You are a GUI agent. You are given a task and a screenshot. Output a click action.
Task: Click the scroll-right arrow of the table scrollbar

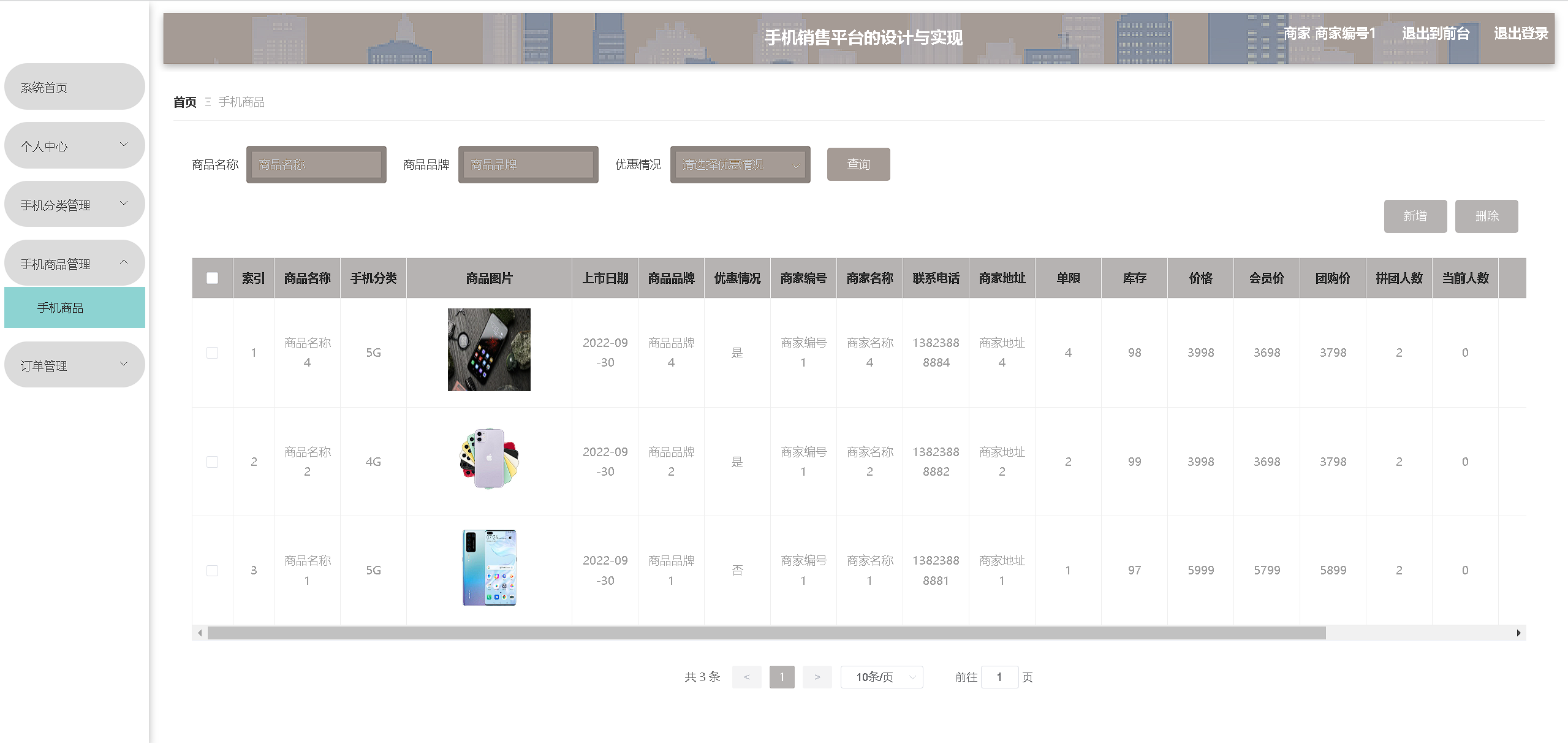click(1518, 633)
